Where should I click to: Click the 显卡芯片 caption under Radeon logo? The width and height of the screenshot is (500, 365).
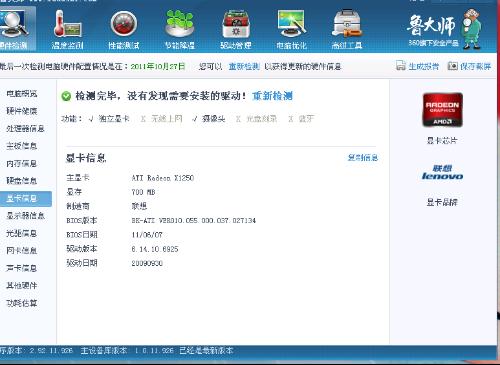(x=442, y=140)
